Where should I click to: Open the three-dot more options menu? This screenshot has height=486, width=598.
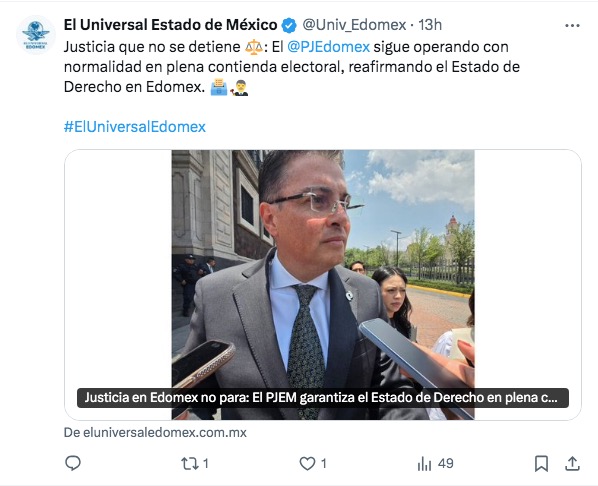click(572, 26)
